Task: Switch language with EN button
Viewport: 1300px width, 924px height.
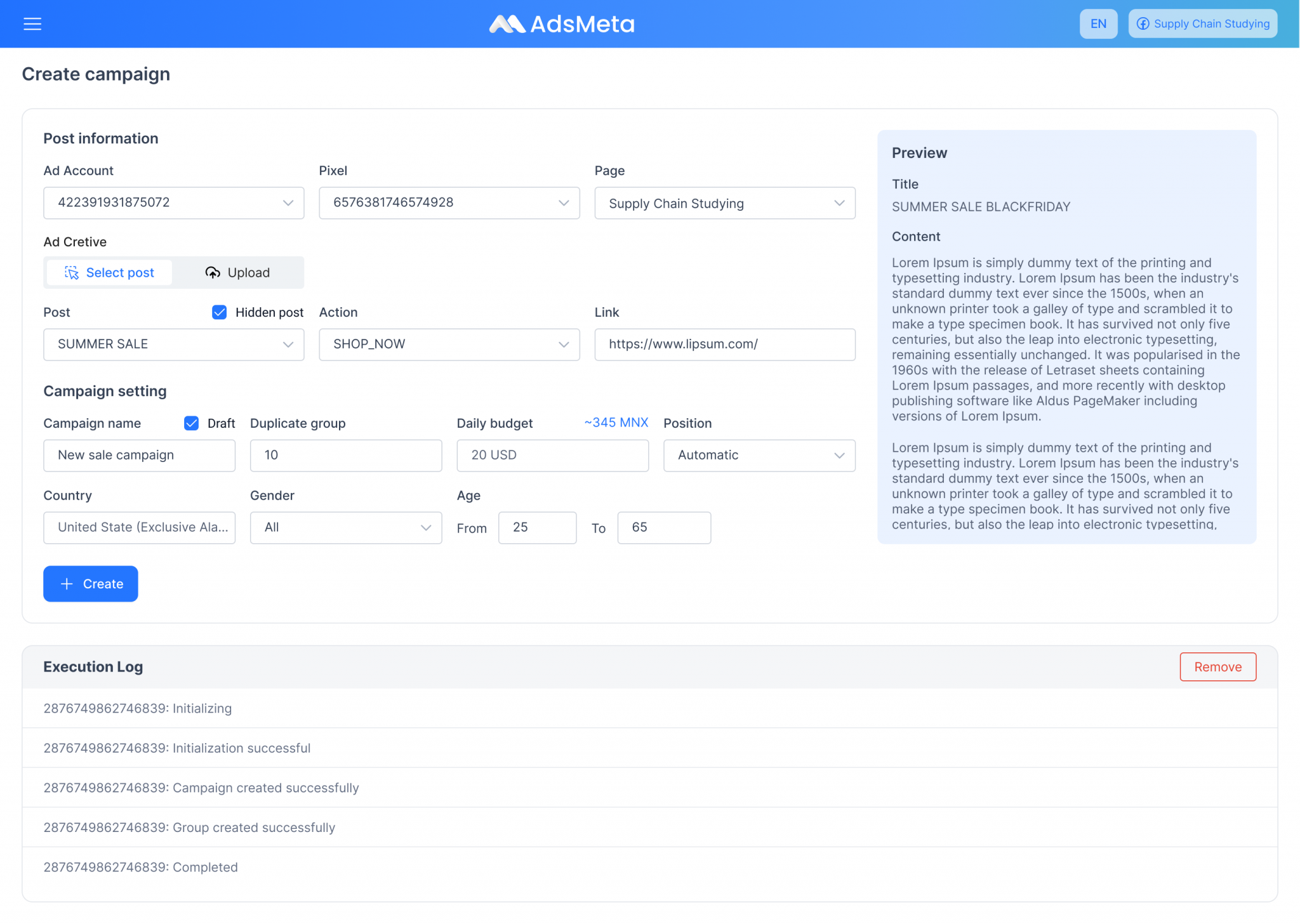Action: [x=1098, y=24]
